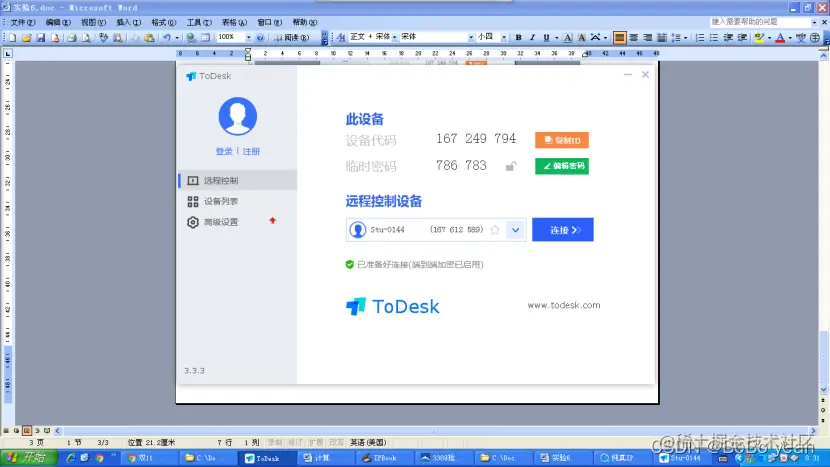Open 高级设置 in ToDesk sidebar
Viewport: 830px width, 467px height.
coord(237,222)
